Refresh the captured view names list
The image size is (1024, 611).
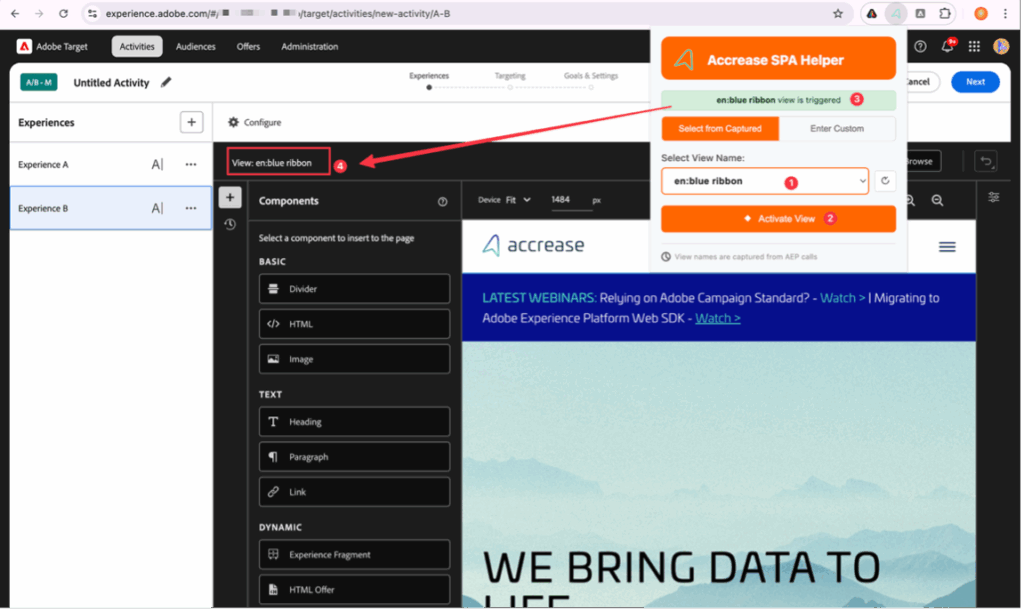tap(885, 181)
